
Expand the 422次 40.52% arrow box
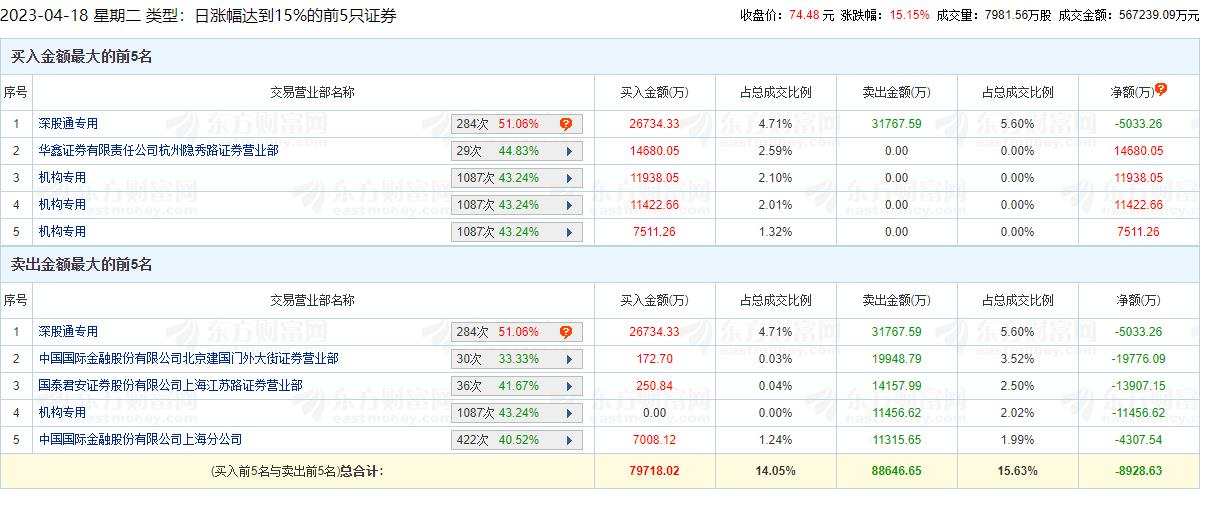569,440
